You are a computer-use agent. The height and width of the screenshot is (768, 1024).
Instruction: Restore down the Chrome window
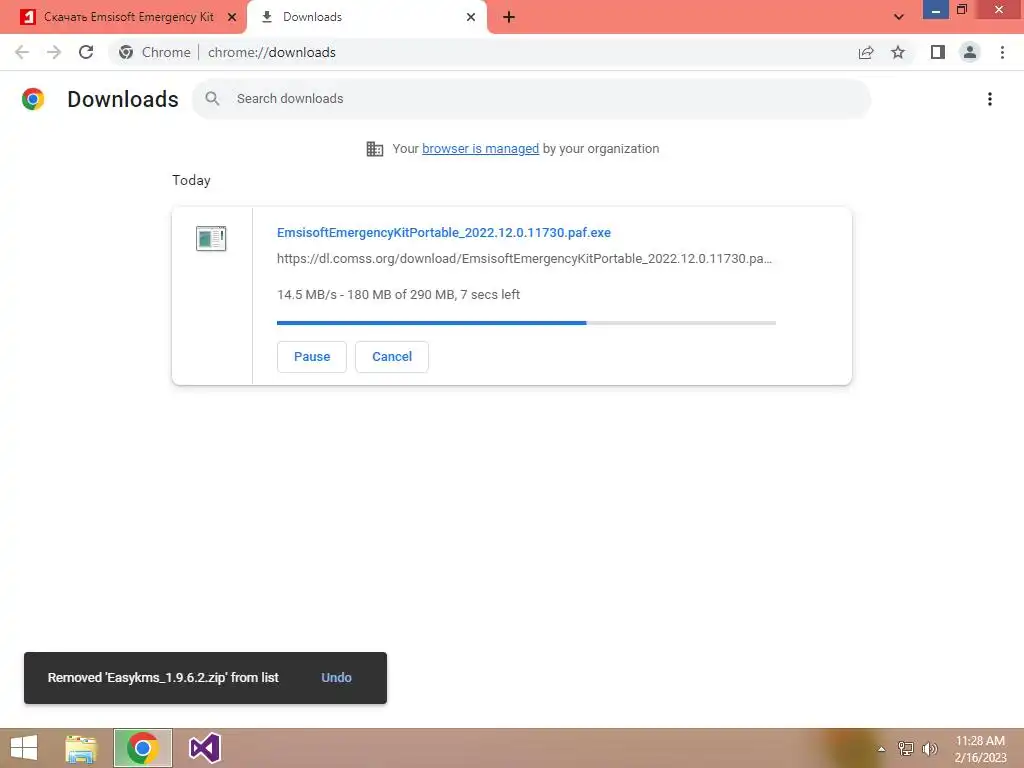962,9
